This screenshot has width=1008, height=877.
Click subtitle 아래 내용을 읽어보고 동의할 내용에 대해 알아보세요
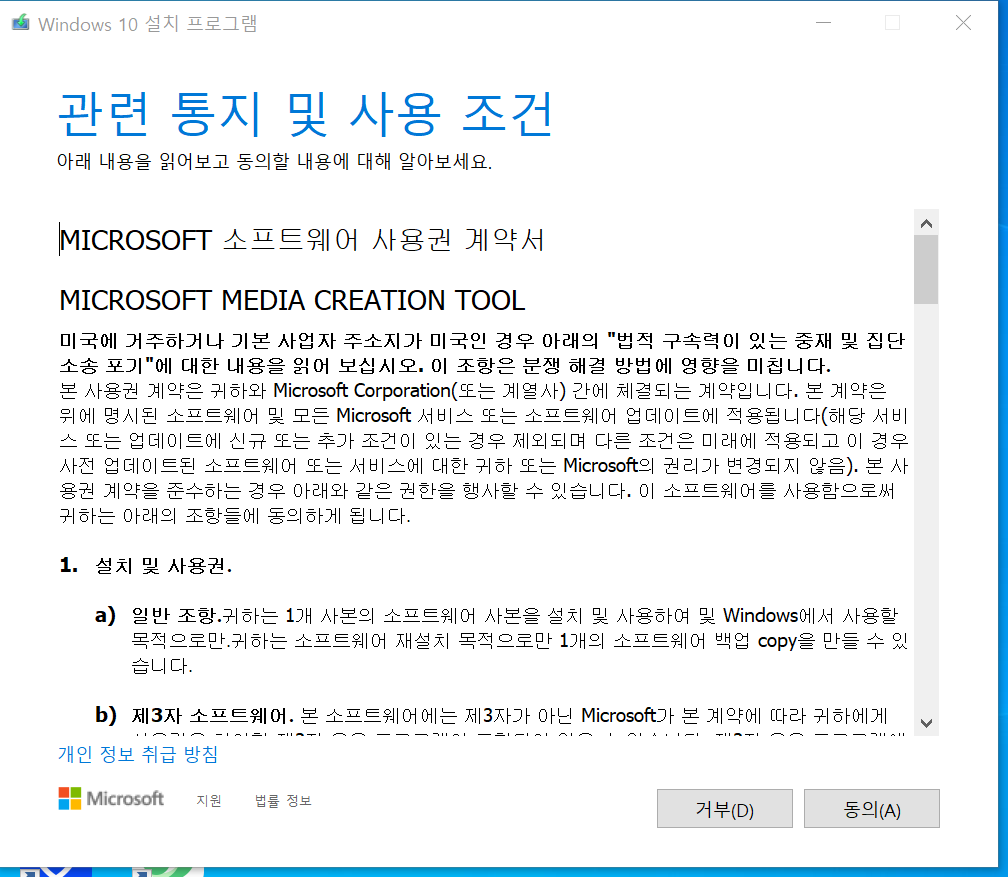[274, 161]
